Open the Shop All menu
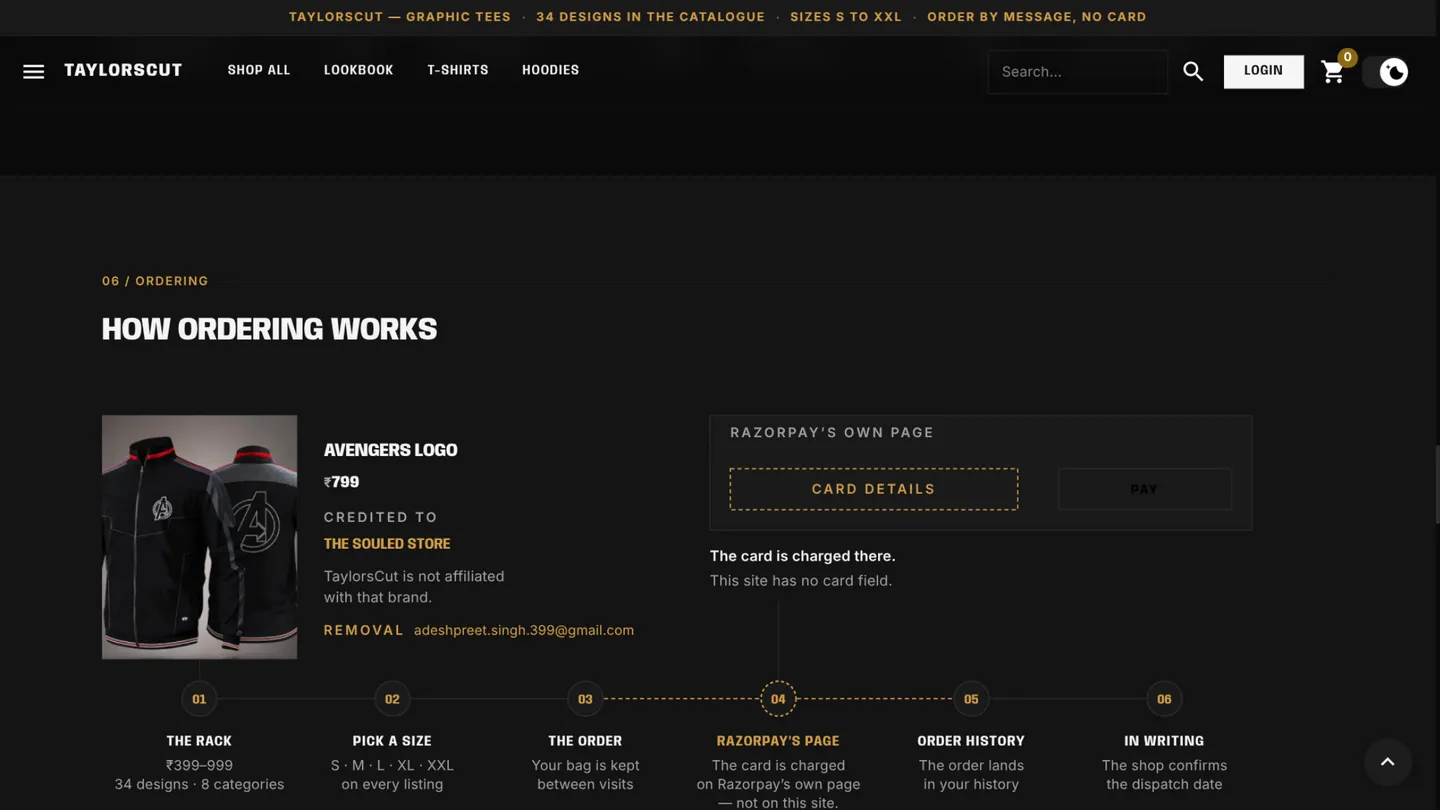1440x810 pixels. click(x=259, y=70)
